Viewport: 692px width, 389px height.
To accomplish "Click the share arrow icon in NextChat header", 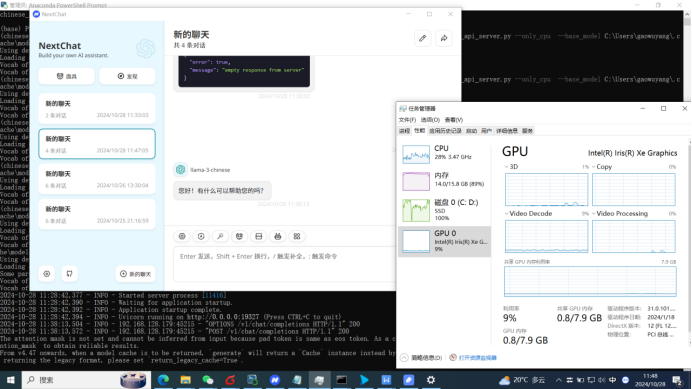I will pos(444,38).
